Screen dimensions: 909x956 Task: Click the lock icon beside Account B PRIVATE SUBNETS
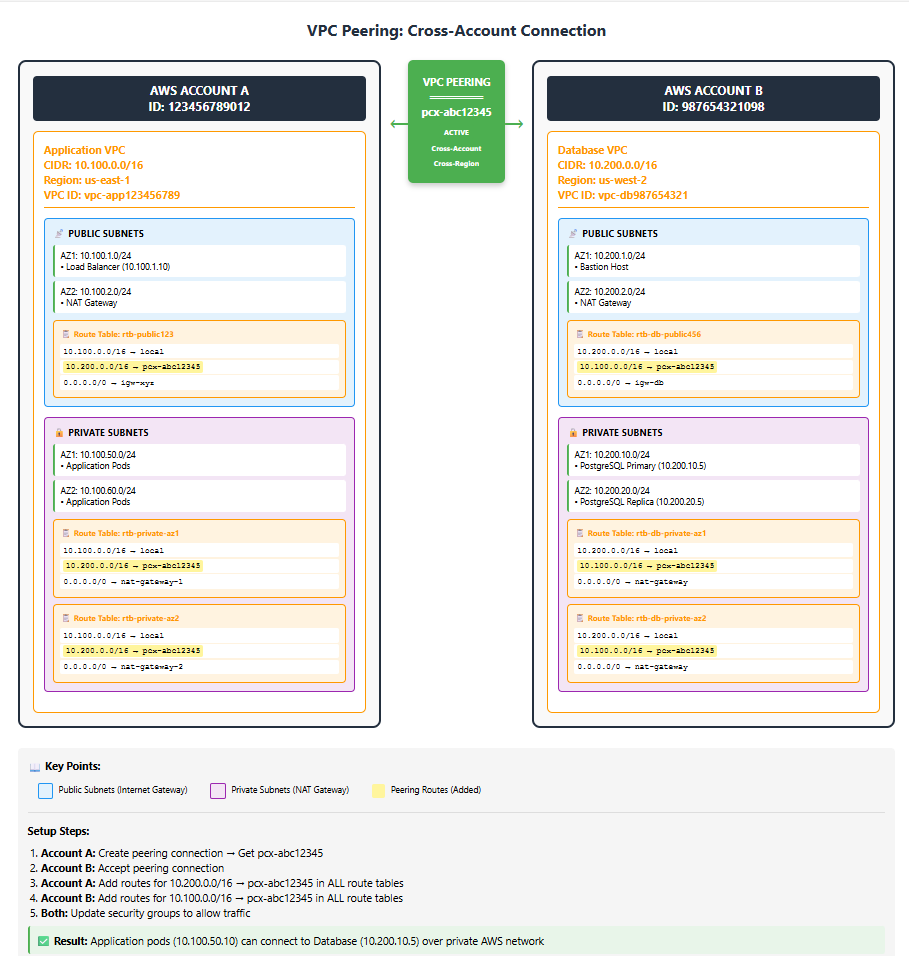[x=573, y=432]
